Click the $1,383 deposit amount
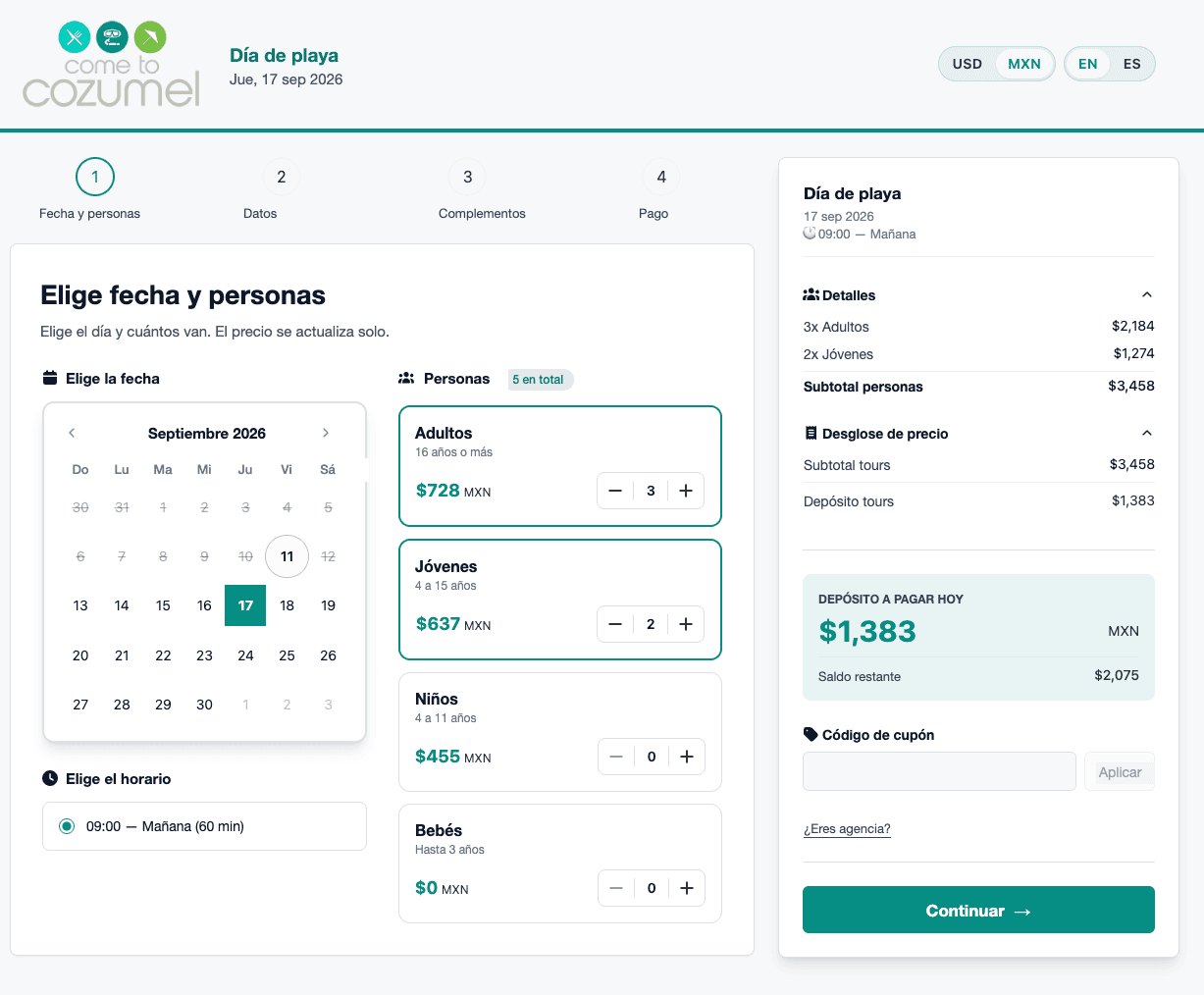 click(867, 631)
